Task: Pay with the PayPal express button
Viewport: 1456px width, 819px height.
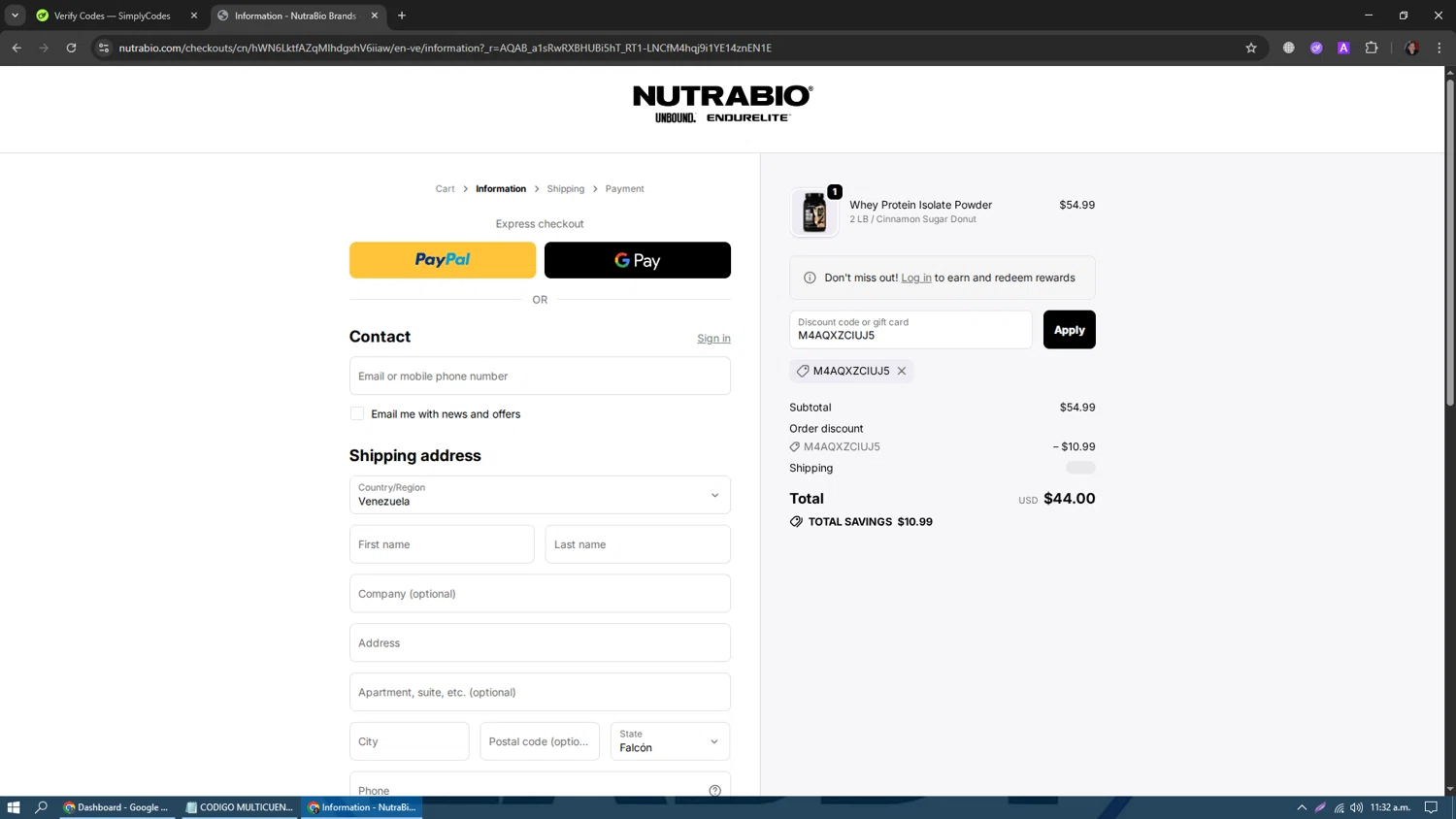Action: tap(443, 260)
